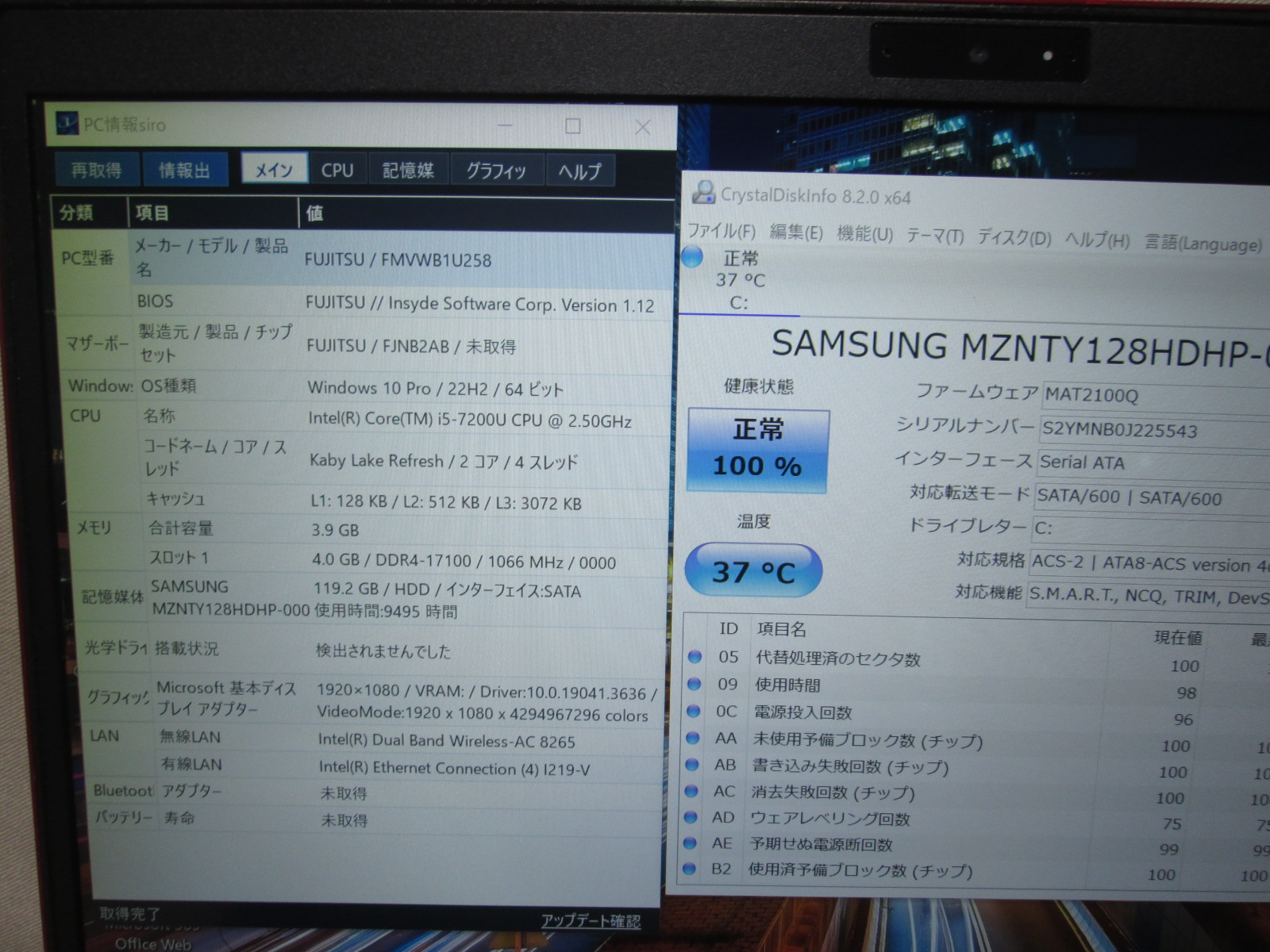Click the CrystalDiskInfo app icon in title bar
Screen dimensions: 1270x952
pyautogui.click(x=704, y=193)
